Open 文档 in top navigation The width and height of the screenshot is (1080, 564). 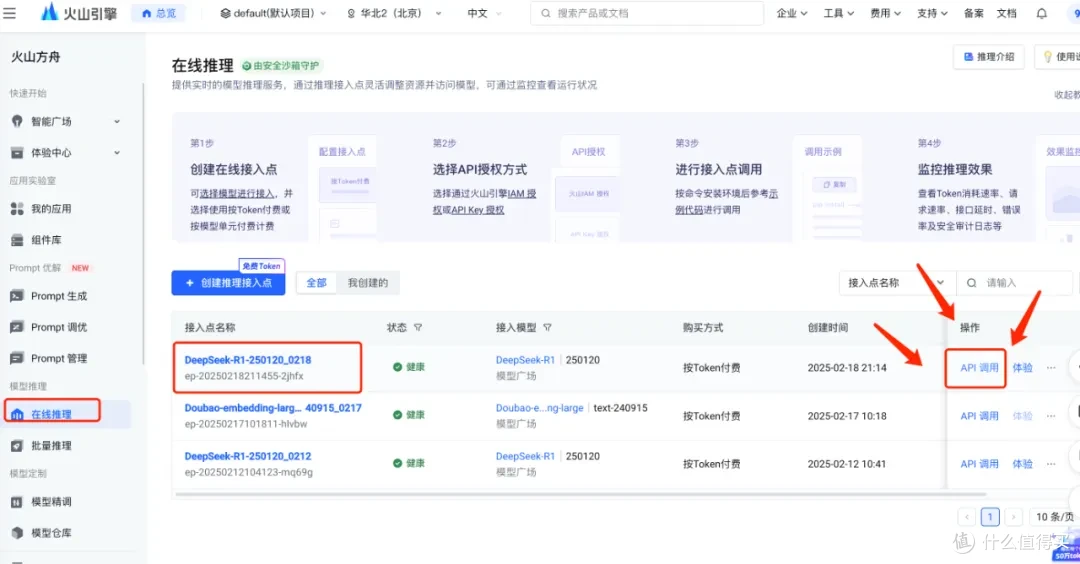coord(1006,13)
